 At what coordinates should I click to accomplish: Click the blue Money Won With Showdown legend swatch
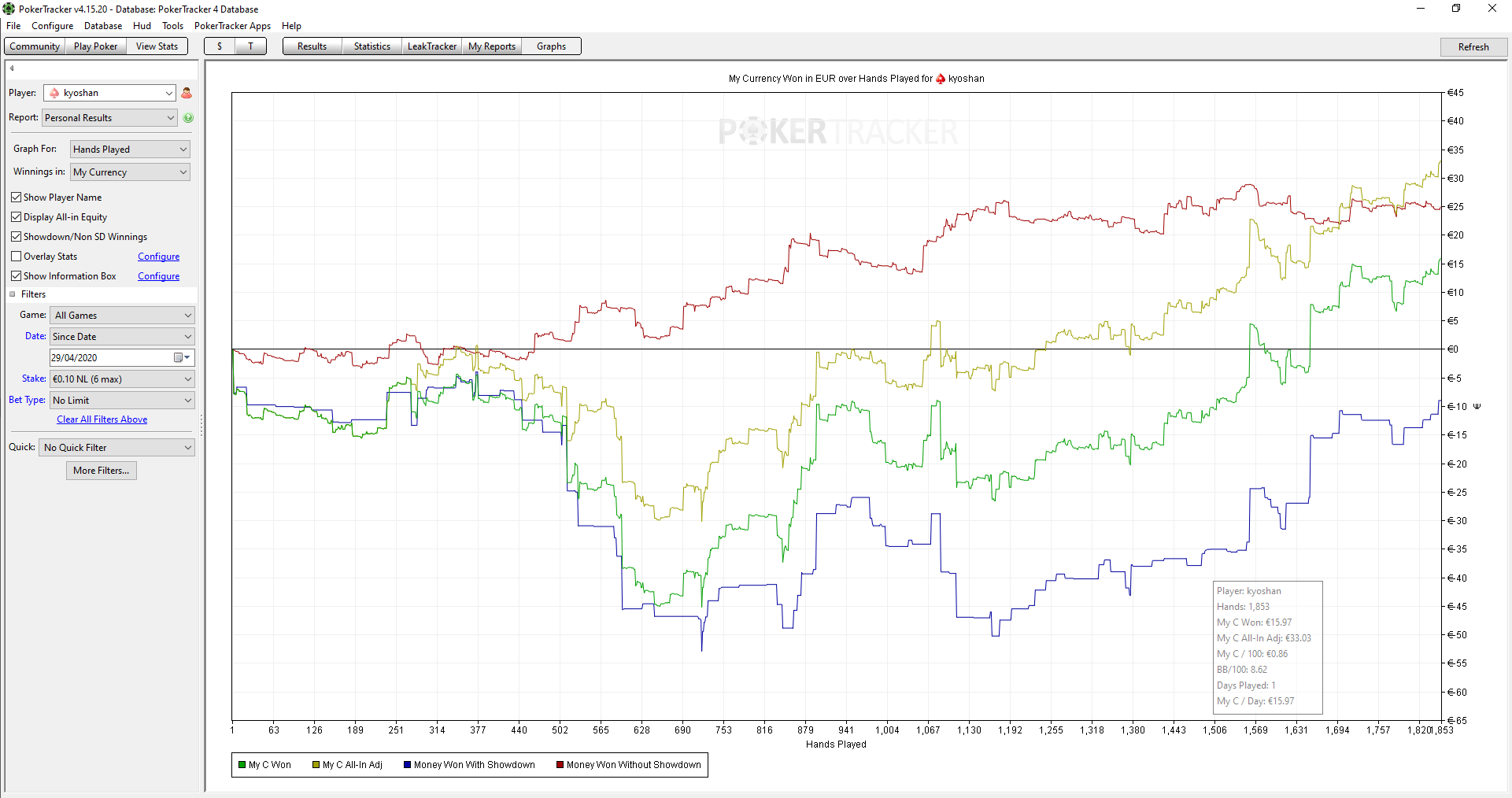click(407, 765)
